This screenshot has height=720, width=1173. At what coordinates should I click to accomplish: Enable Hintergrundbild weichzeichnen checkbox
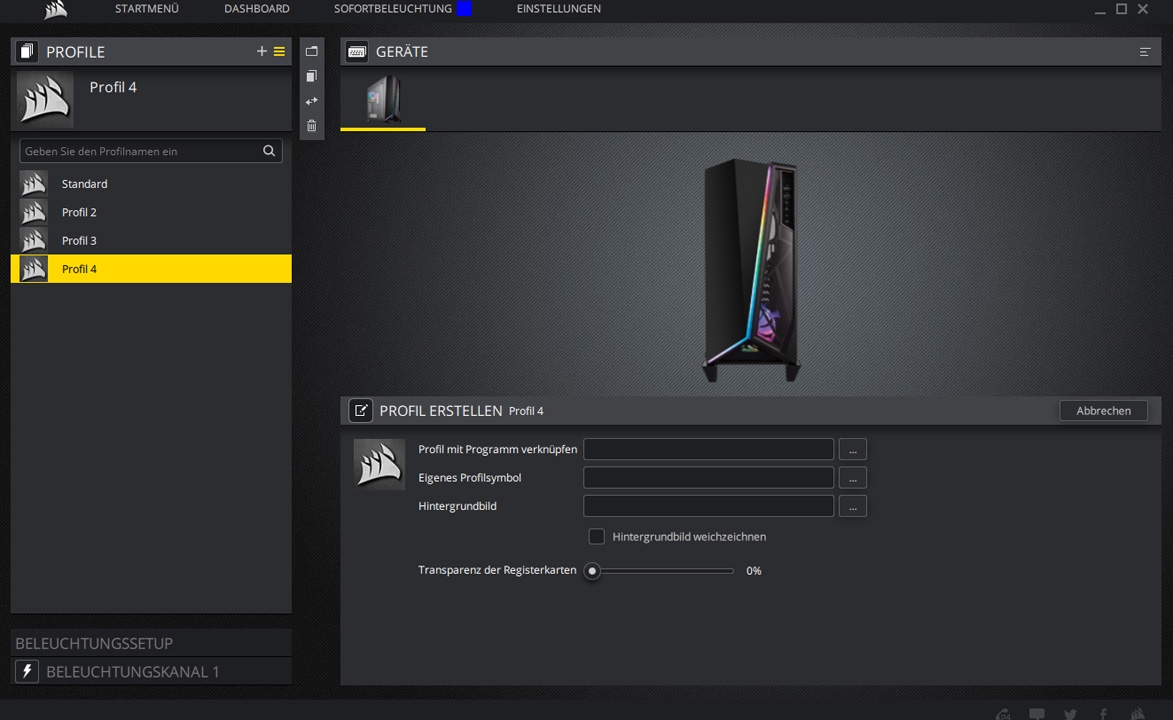(596, 537)
